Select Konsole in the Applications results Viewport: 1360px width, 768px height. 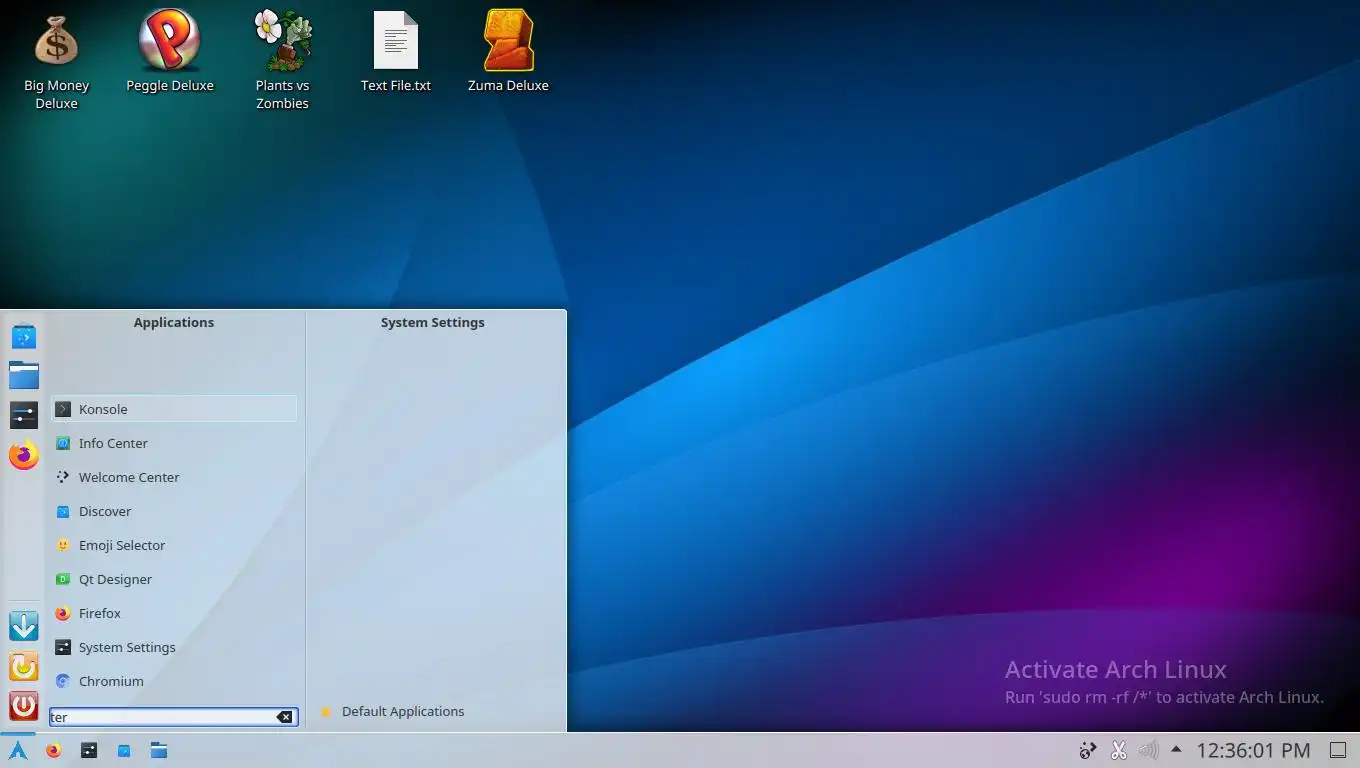click(x=174, y=409)
